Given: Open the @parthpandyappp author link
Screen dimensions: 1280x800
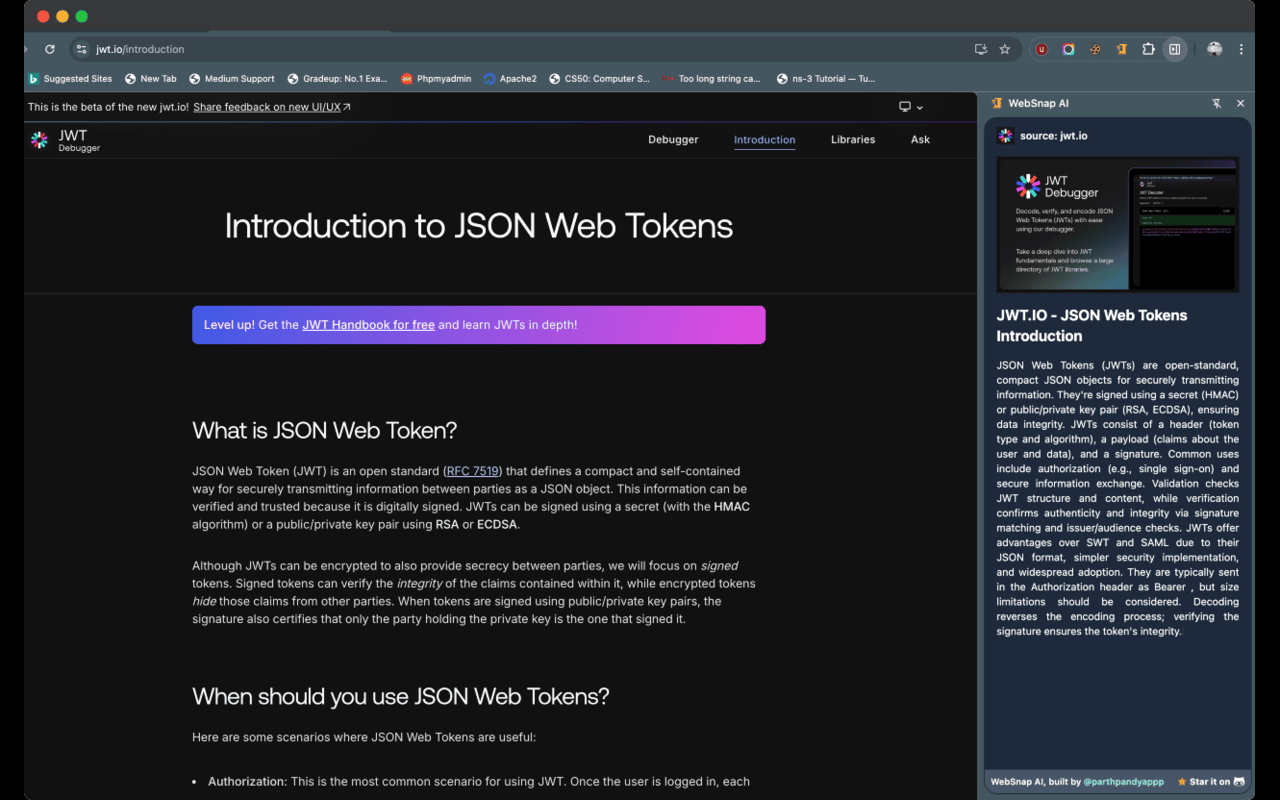Looking at the screenshot, I should point(1124,782).
